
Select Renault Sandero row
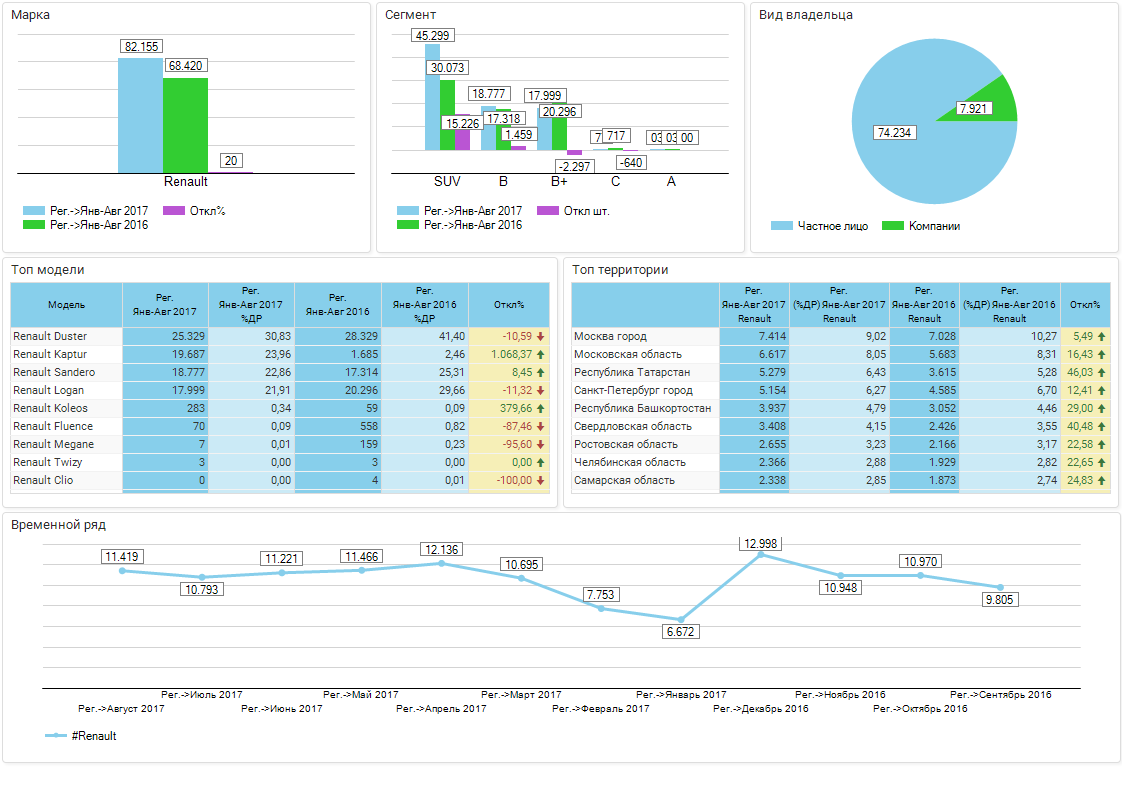coord(280,372)
